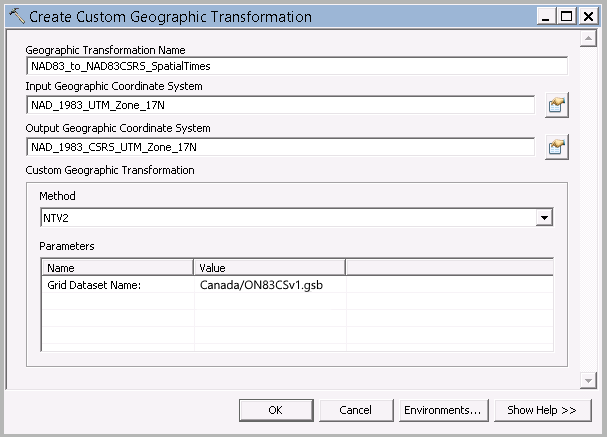Expand the Method dropdown showing NTV2
The height and width of the screenshot is (437, 607).
pyautogui.click(x=543, y=218)
